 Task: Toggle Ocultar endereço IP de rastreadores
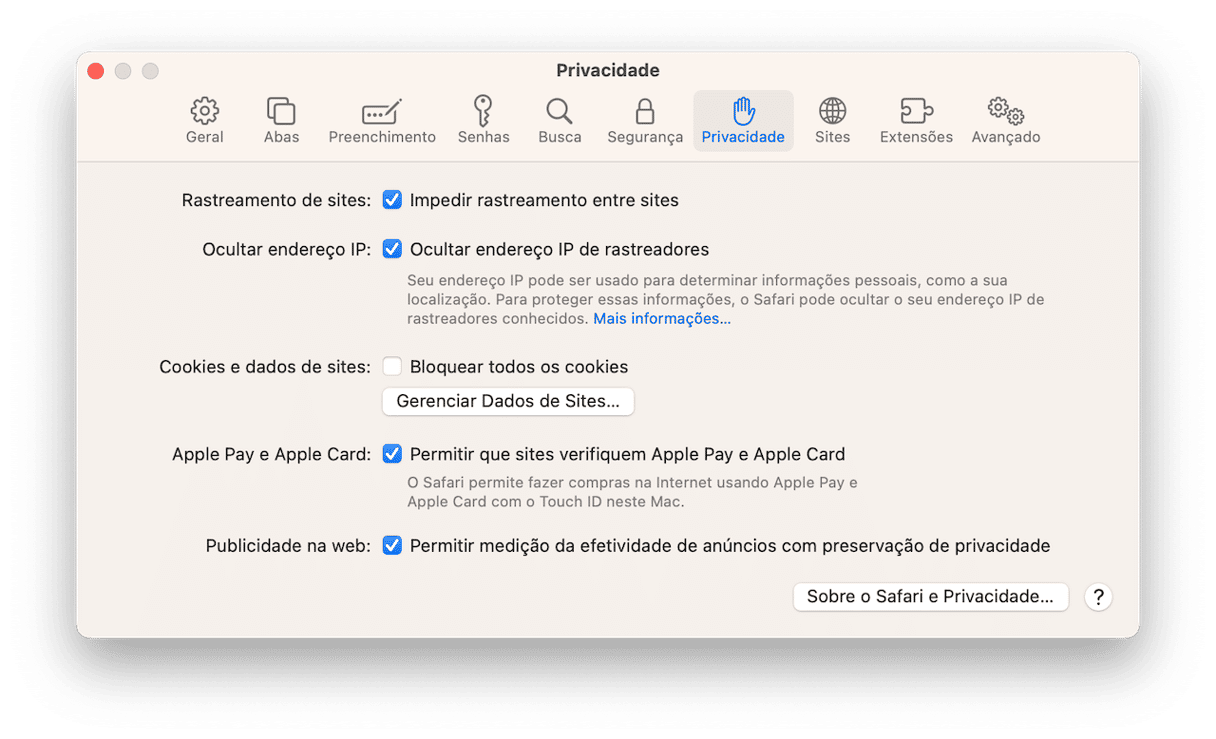392,249
